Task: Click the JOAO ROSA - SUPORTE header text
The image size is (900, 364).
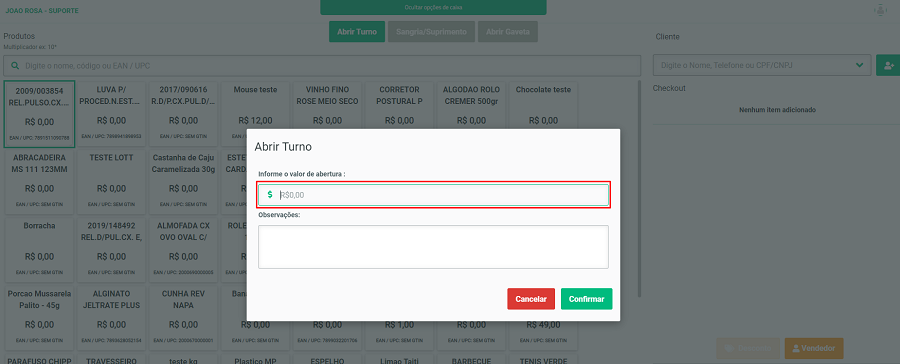Action: tap(42, 11)
